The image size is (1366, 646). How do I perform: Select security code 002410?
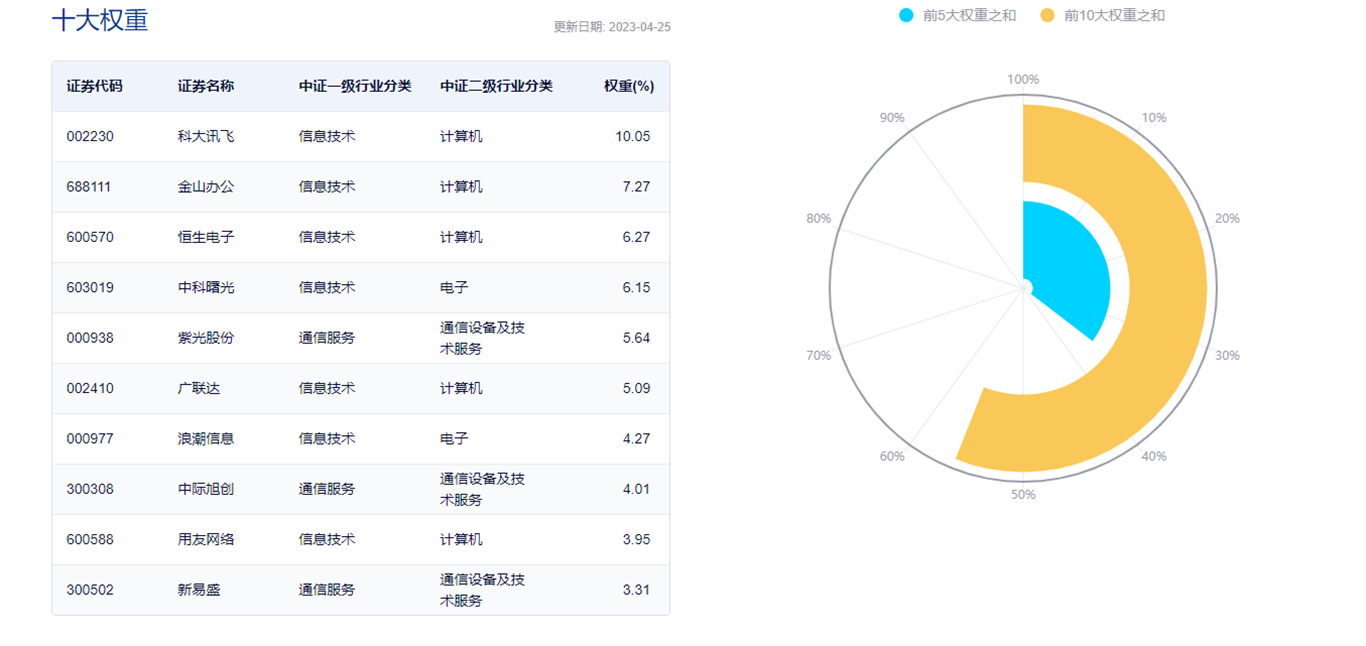tap(90, 388)
